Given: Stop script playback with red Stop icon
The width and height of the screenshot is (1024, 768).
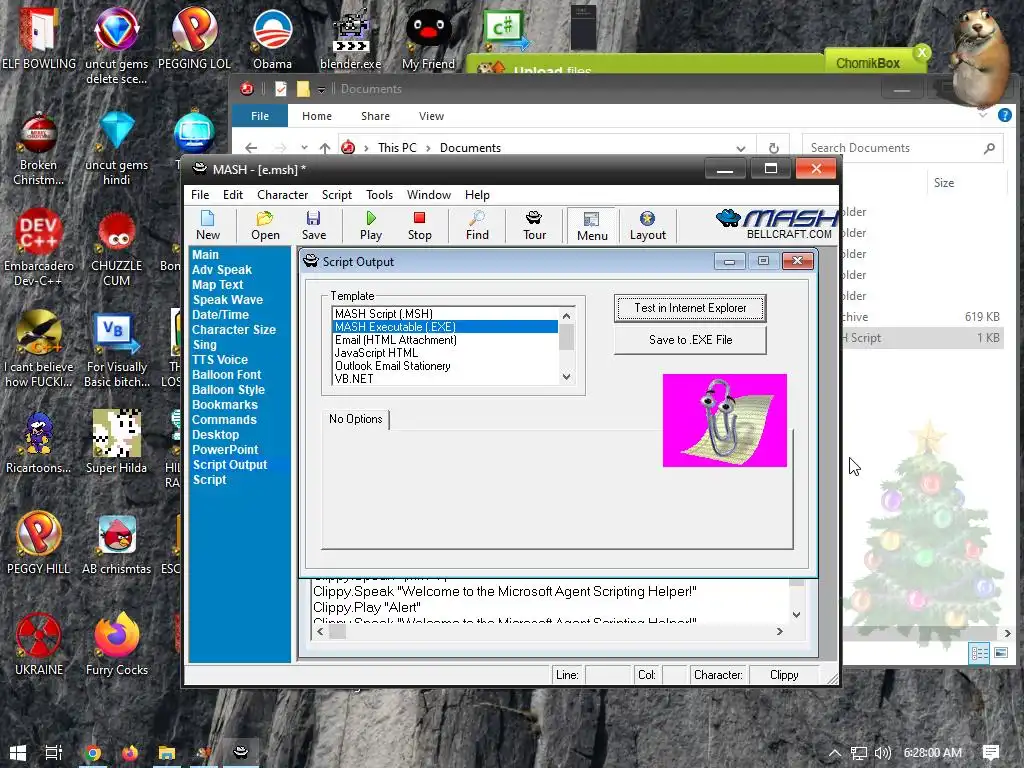Looking at the screenshot, I should pos(419,225).
